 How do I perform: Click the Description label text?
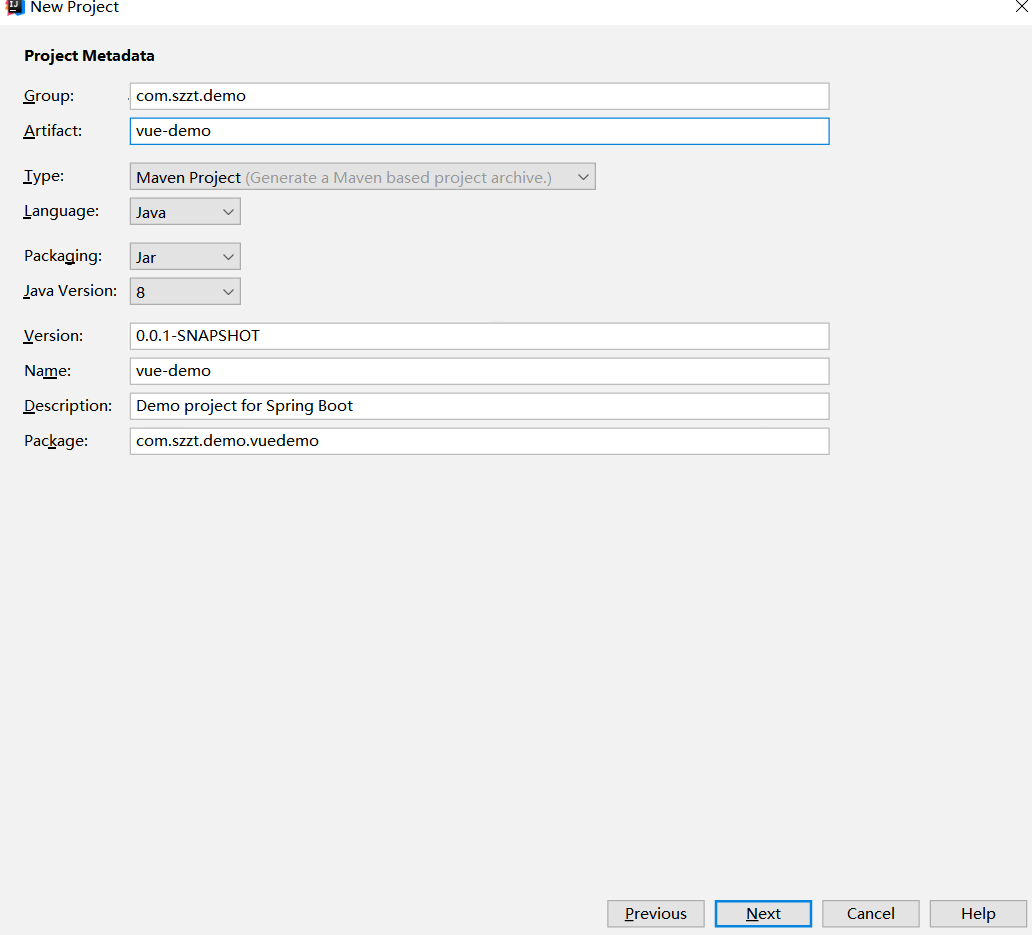pos(68,406)
